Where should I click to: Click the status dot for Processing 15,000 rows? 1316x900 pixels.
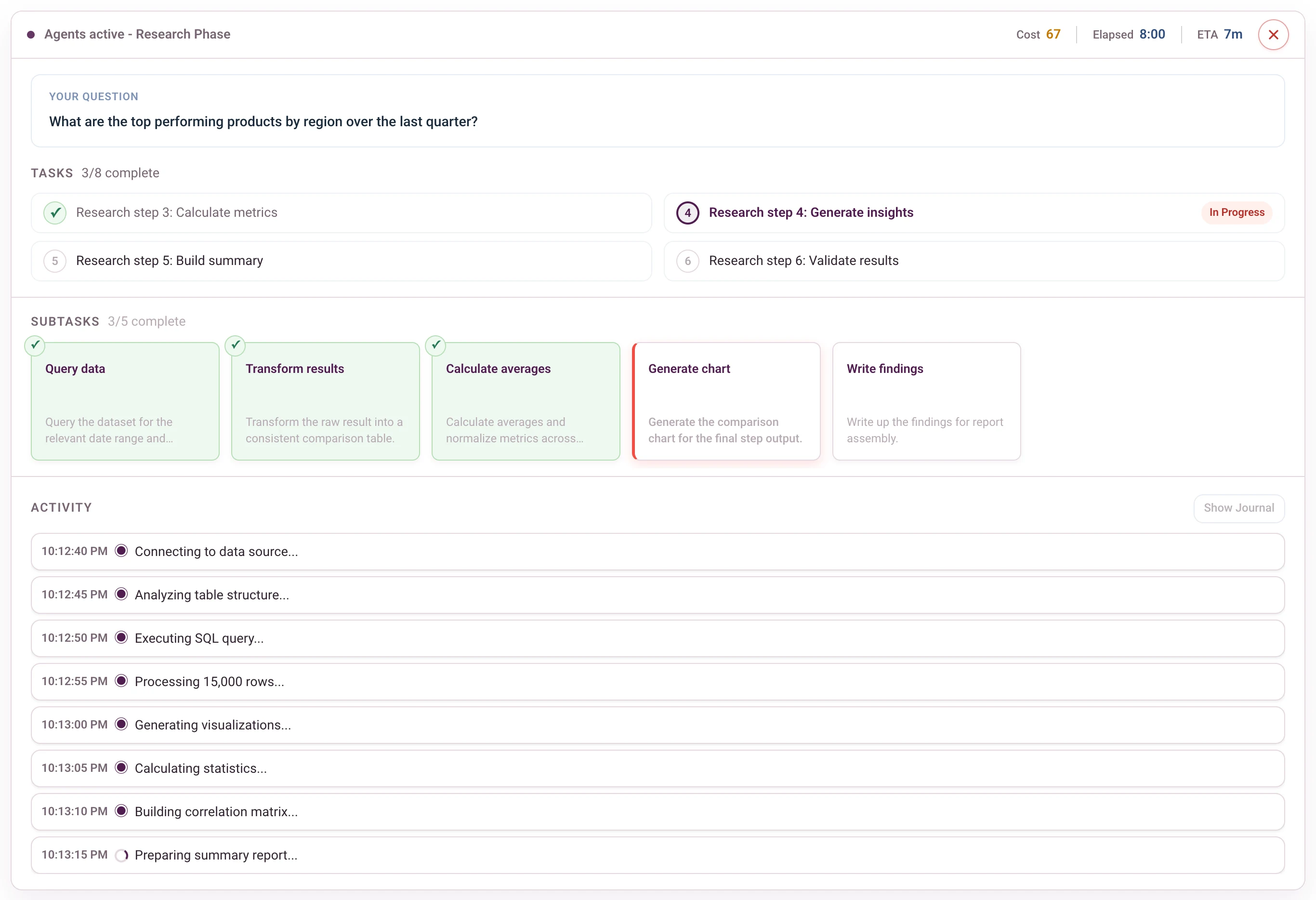click(x=121, y=681)
